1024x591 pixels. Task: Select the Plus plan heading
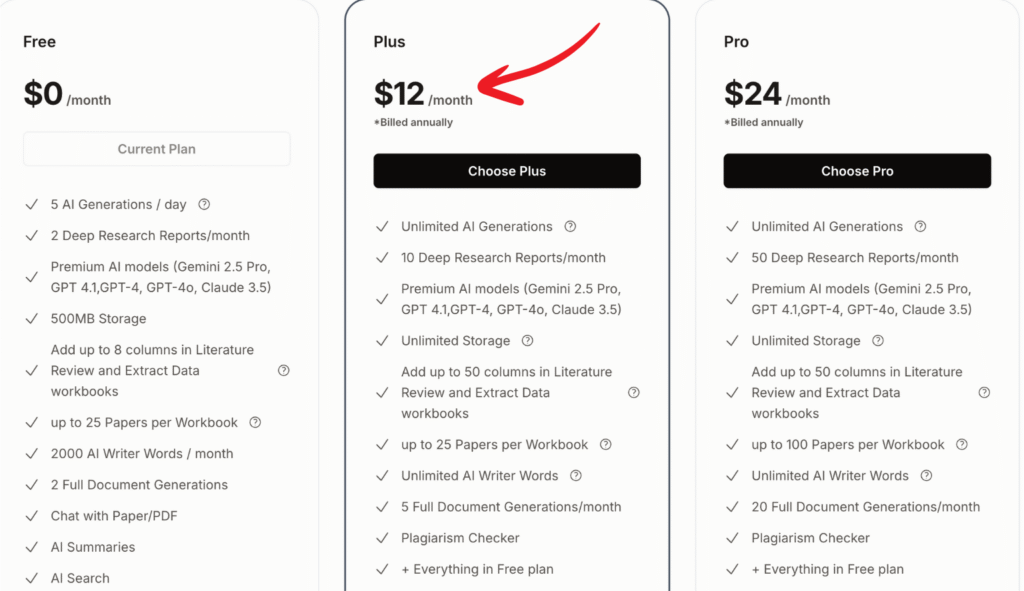(390, 42)
